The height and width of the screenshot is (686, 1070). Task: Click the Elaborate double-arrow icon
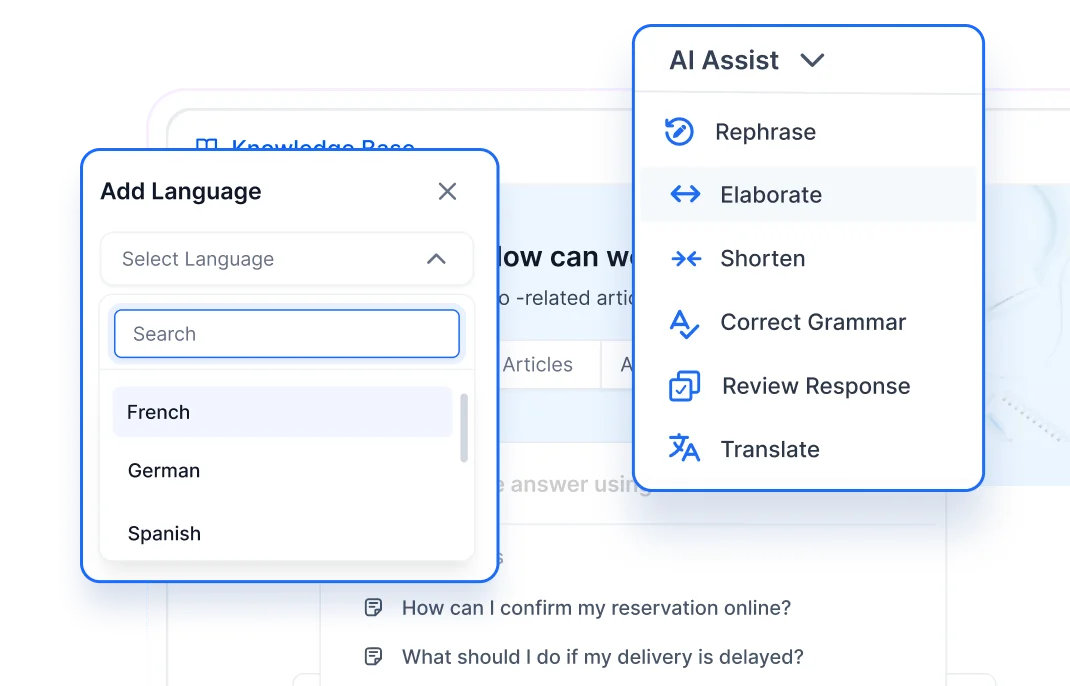pos(684,195)
